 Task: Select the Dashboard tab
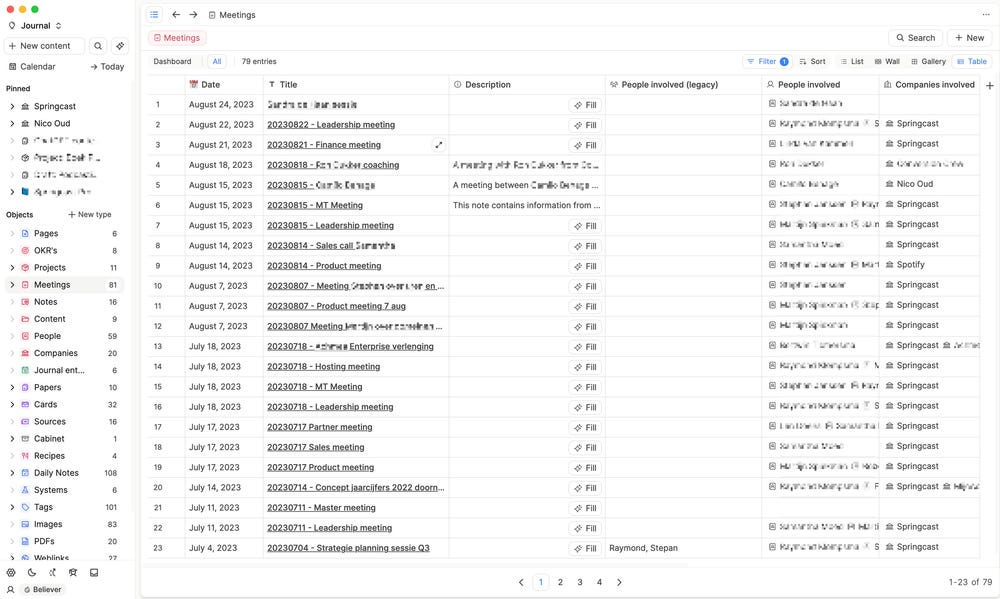point(172,61)
